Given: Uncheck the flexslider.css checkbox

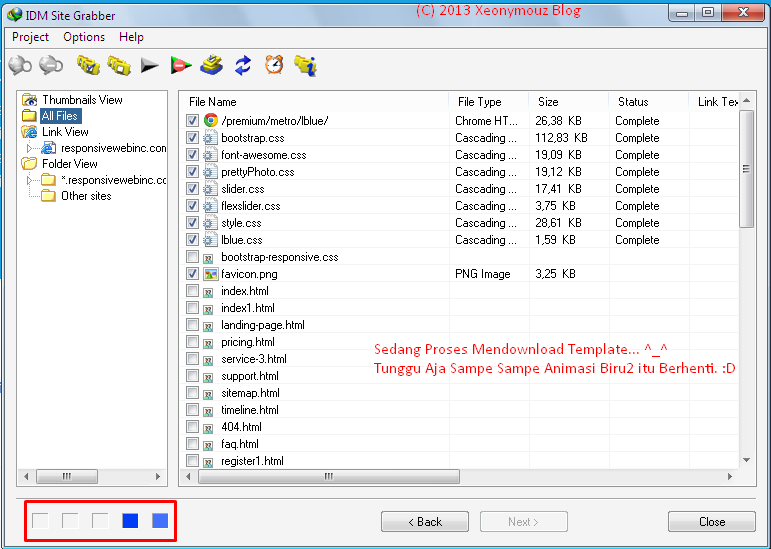Looking at the screenshot, I should pyautogui.click(x=192, y=205).
